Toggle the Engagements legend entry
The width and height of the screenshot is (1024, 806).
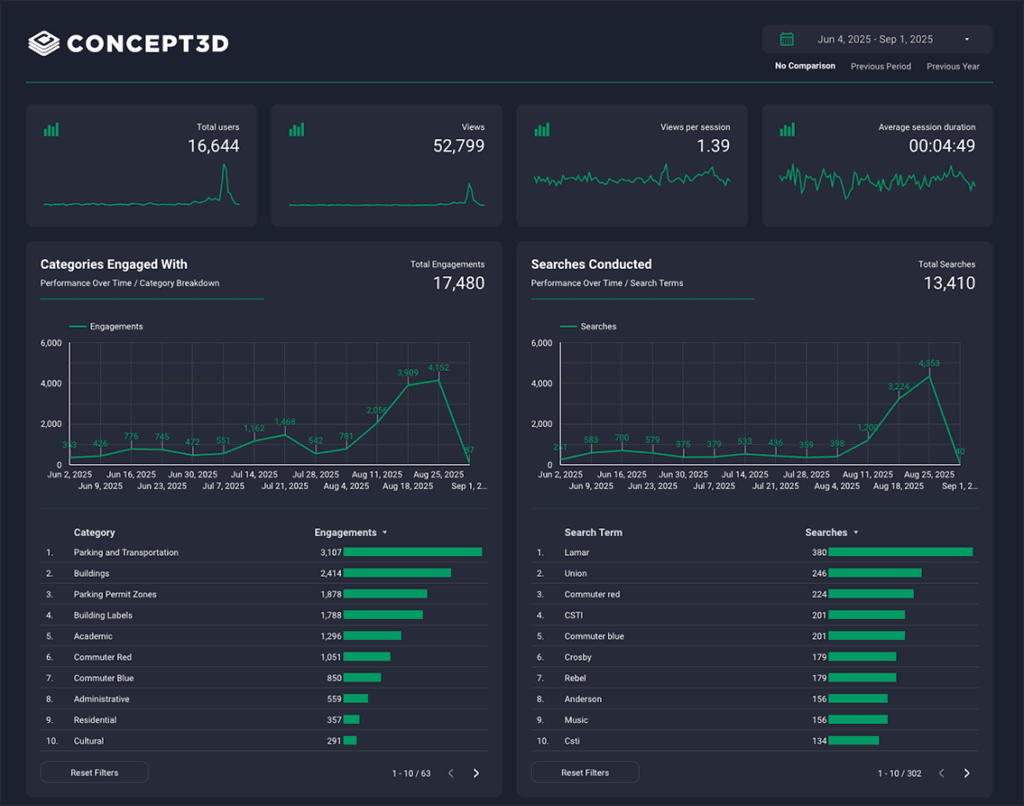tap(106, 327)
